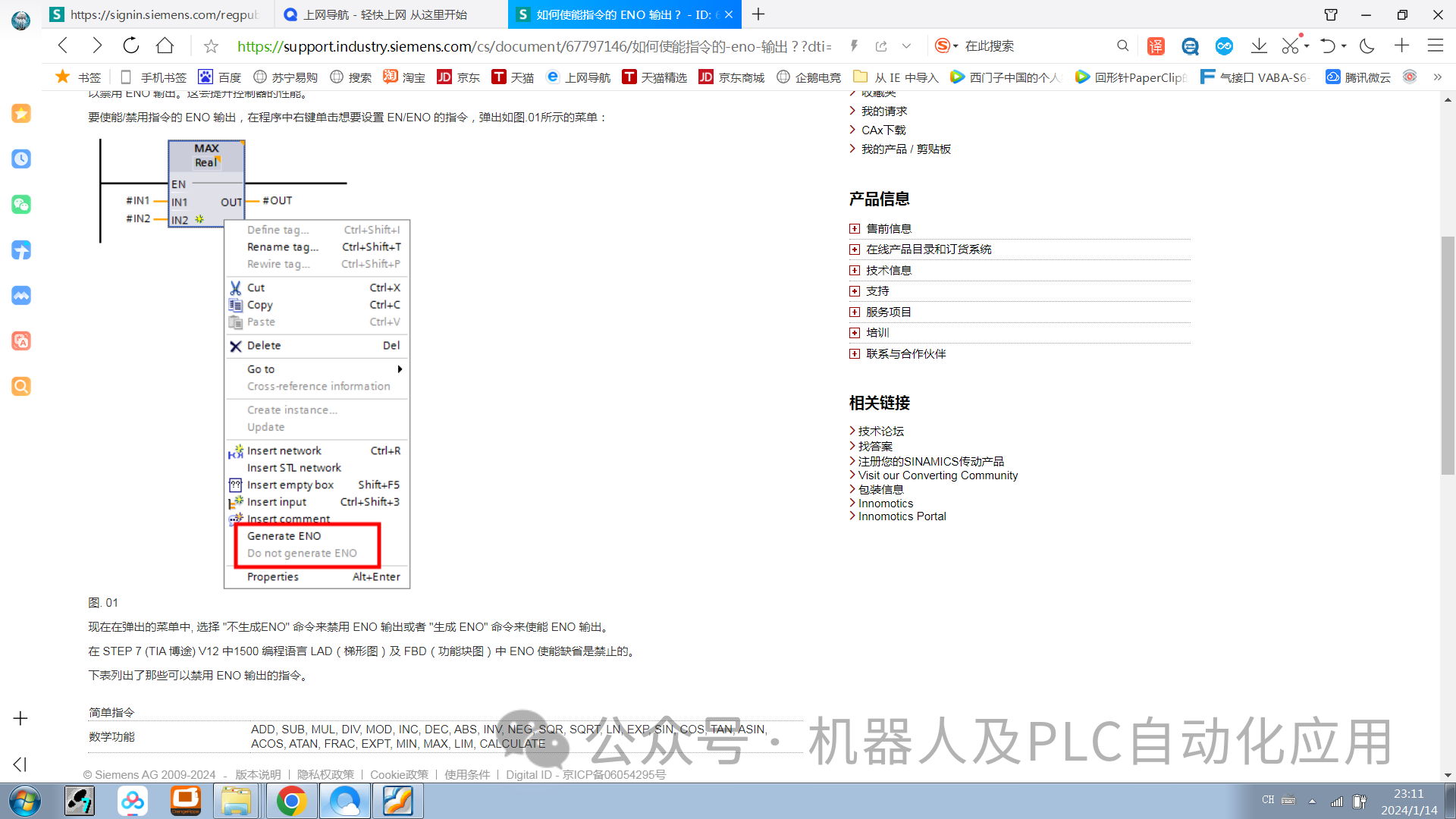Viewport: 1456px width, 819px height.
Task: Open the undo restore tab icon
Action: [1327, 46]
